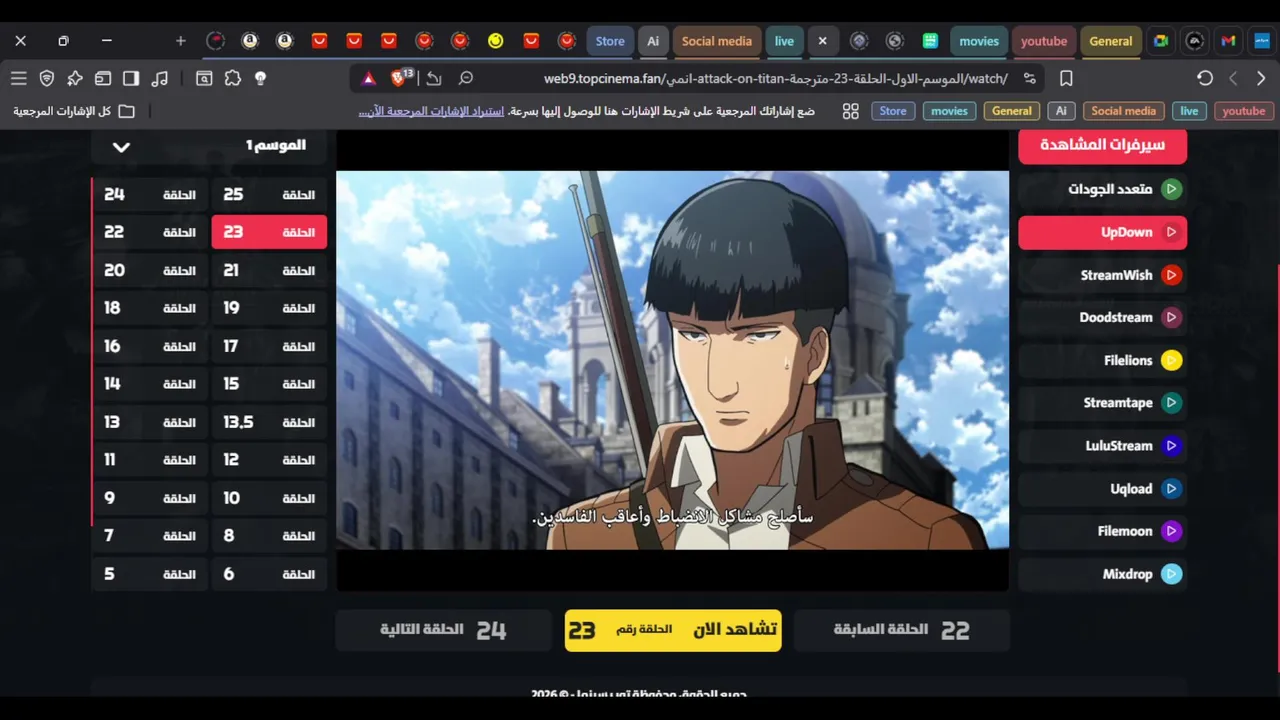Close the current active tab
This screenshot has width=1280, height=720.
click(x=822, y=41)
